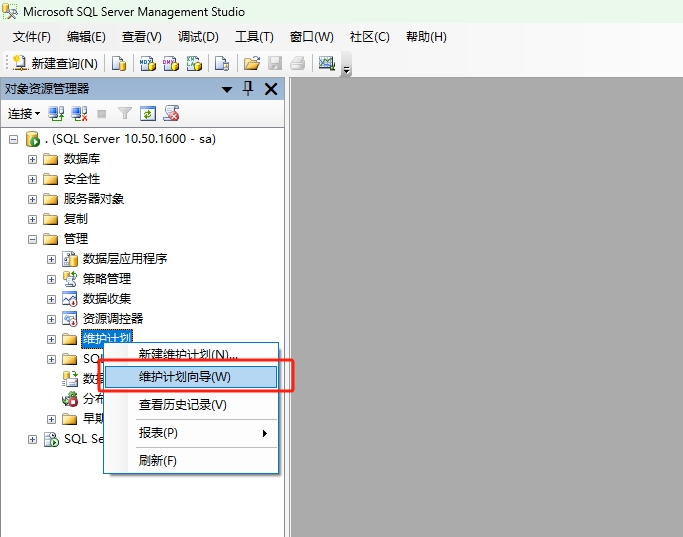Viewport: 683px width, 537px height.
Task: Open the toolbar options overflow arrow
Action: click(x=347, y=69)
